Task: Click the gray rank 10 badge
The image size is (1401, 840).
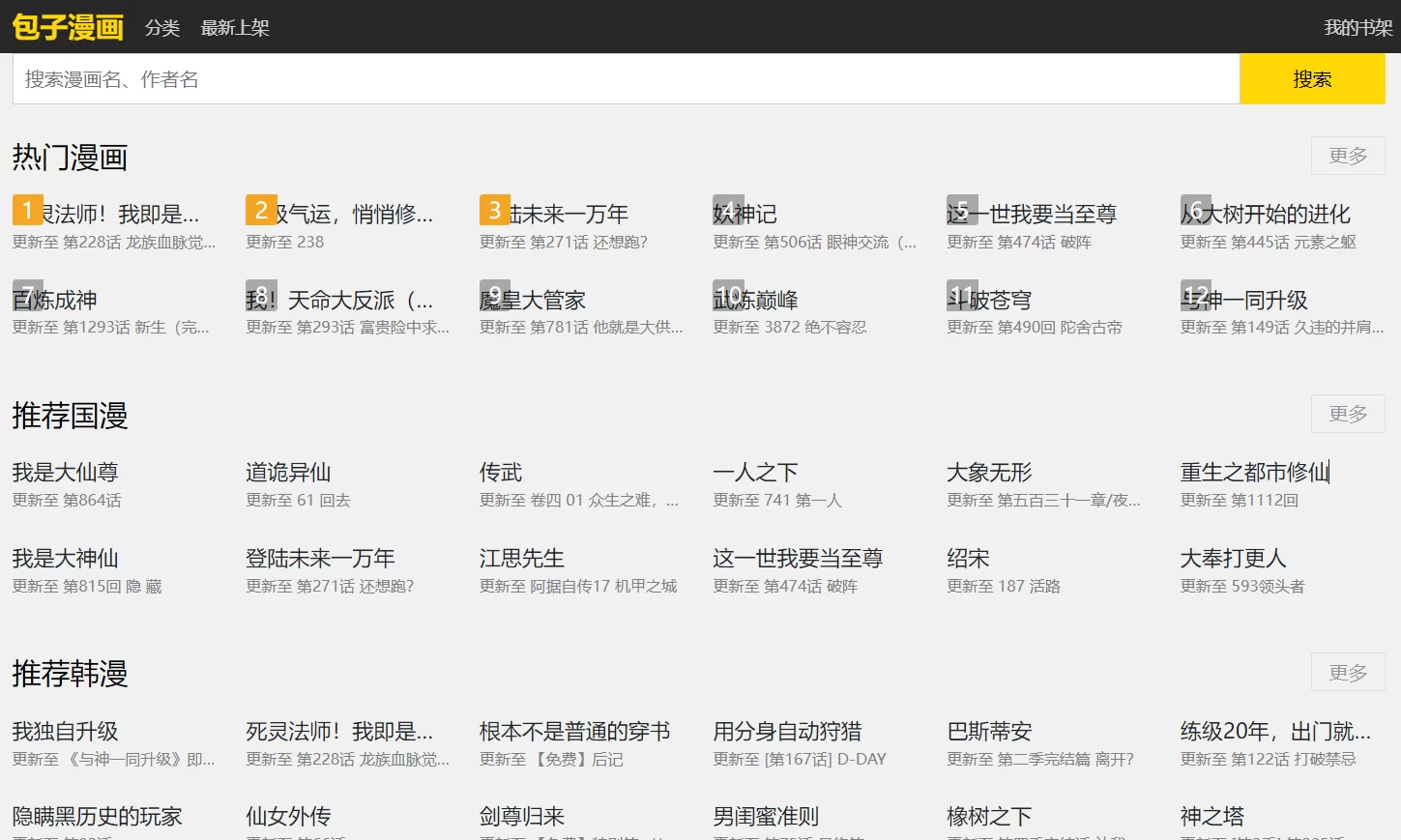Action: pyautogui.click(x=729, y=295)
